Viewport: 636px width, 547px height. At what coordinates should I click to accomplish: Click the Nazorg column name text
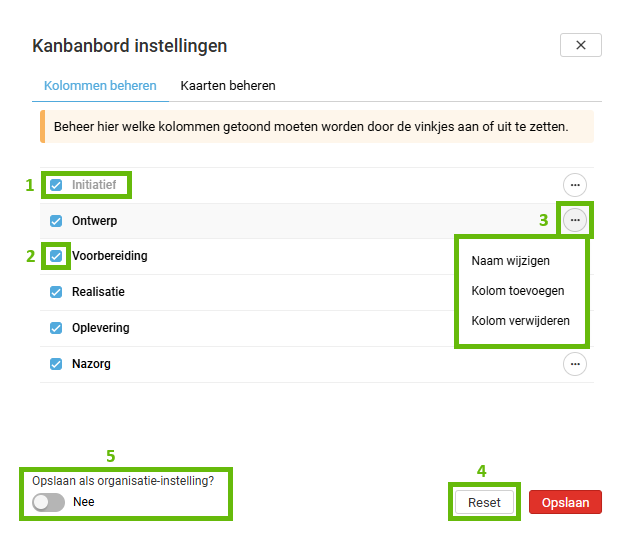click(91, 364)
